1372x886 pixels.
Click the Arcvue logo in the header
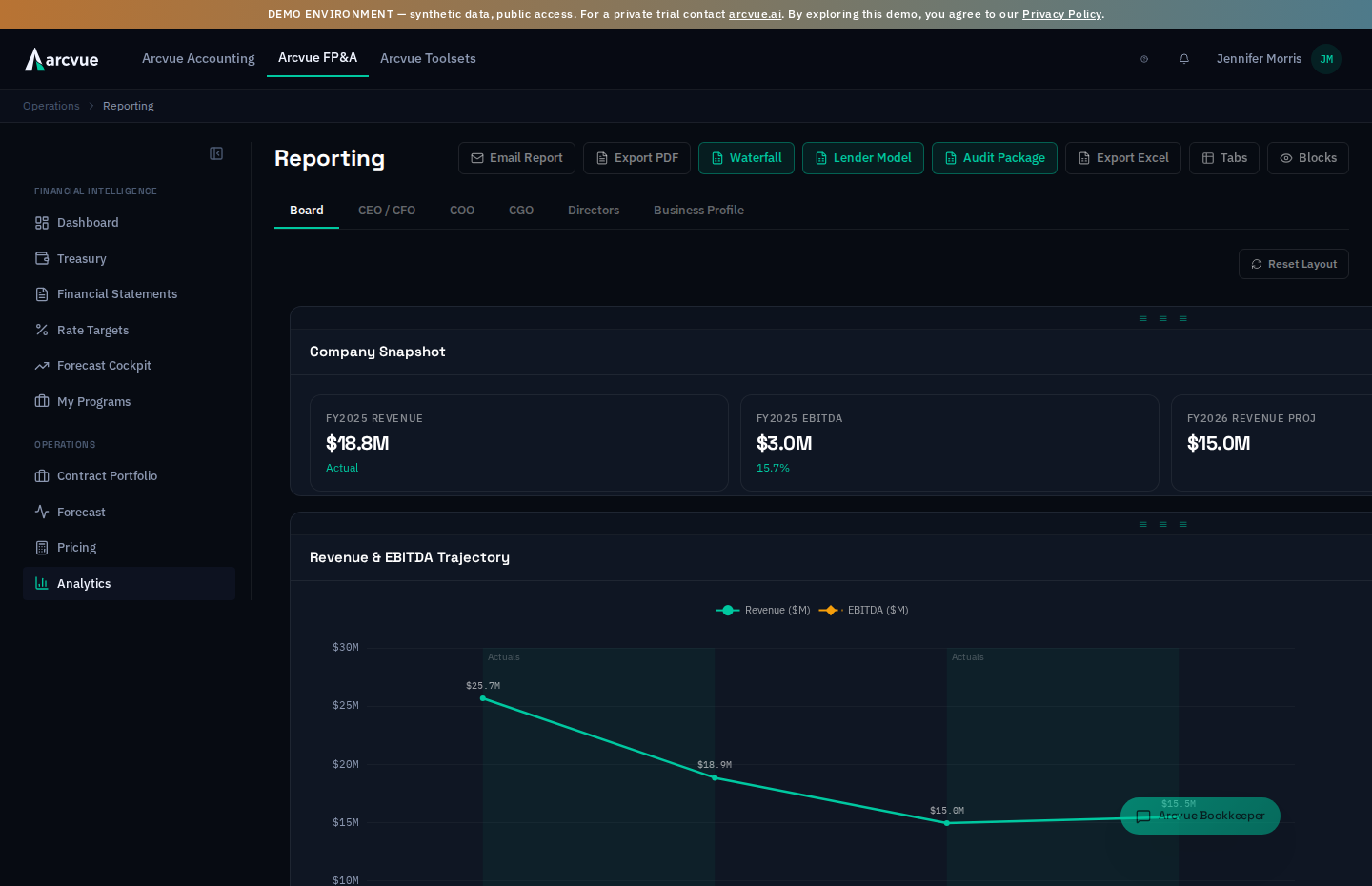62,59
